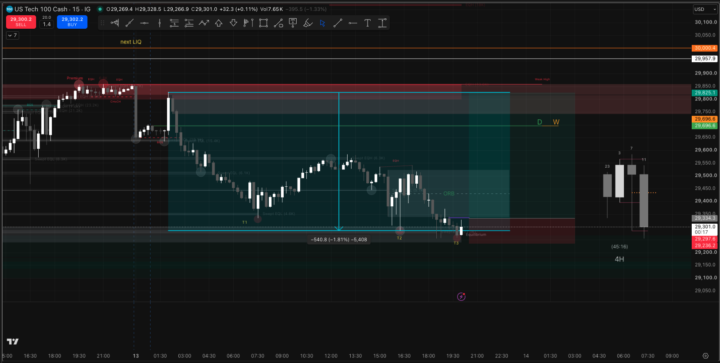Image resolution: width=720 pixels, height=363 pixels.
Task: Click the orange 30,000.4 price label
Action: point(704,48)
